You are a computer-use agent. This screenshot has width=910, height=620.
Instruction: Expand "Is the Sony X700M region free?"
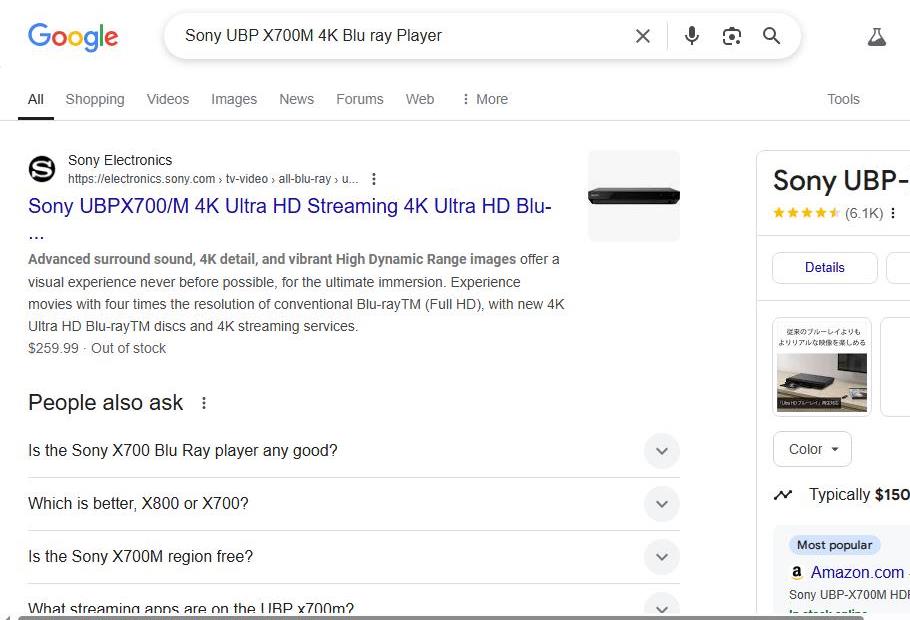[x=353, y=557]
